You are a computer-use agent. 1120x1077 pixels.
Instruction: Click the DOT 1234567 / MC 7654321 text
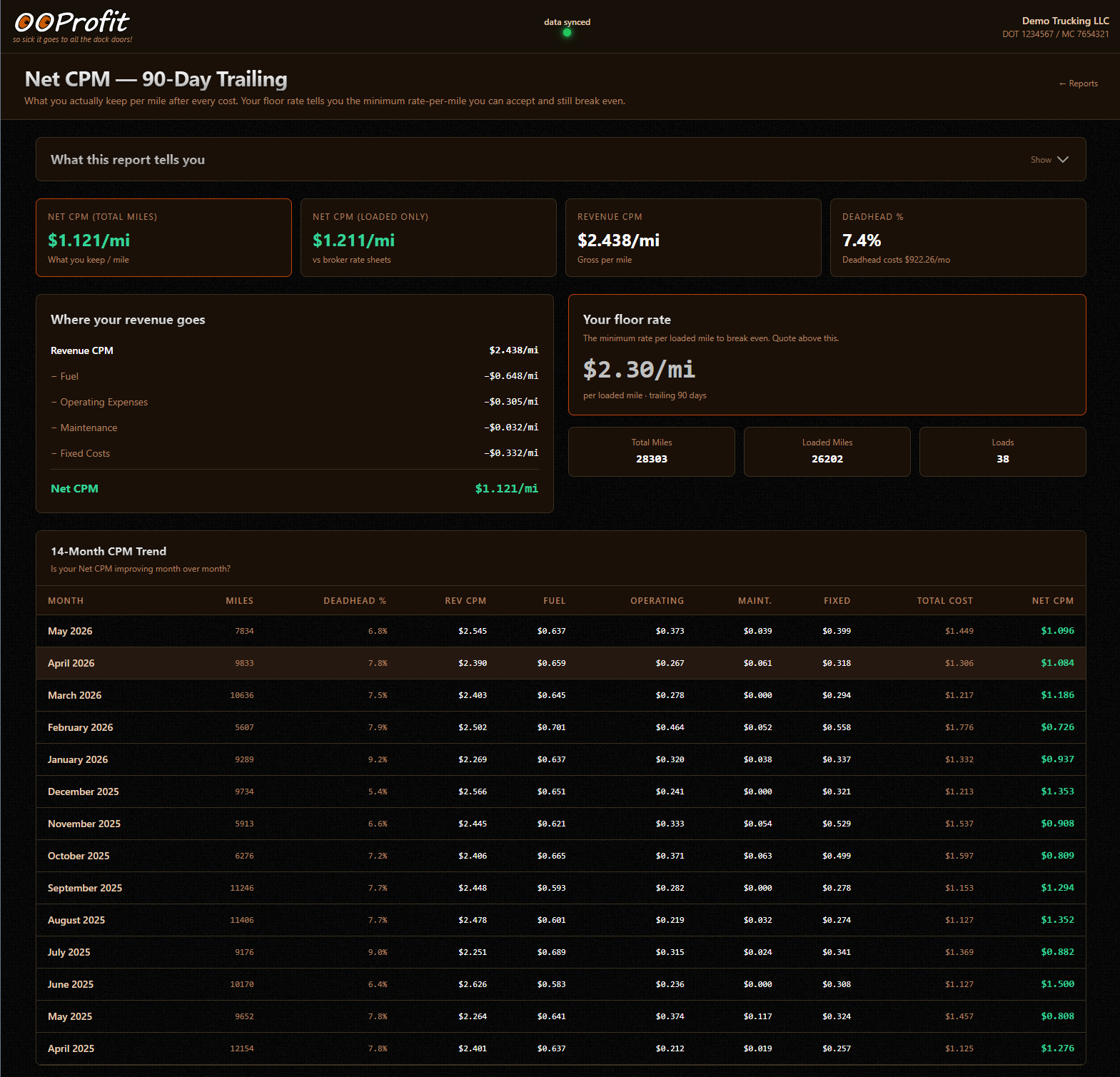point(1055,34)
